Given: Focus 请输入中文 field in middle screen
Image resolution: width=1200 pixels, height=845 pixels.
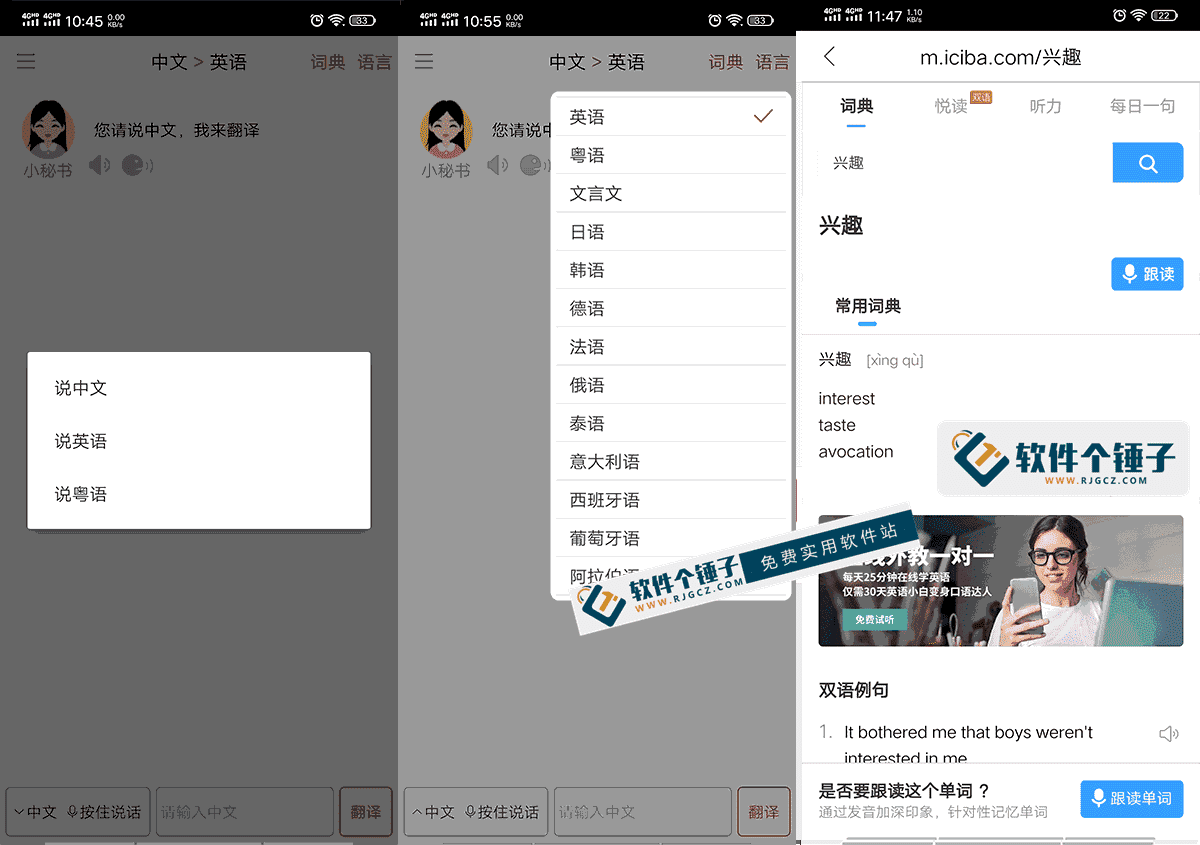Looking at the screenshot, I should [x=643, y=812].
